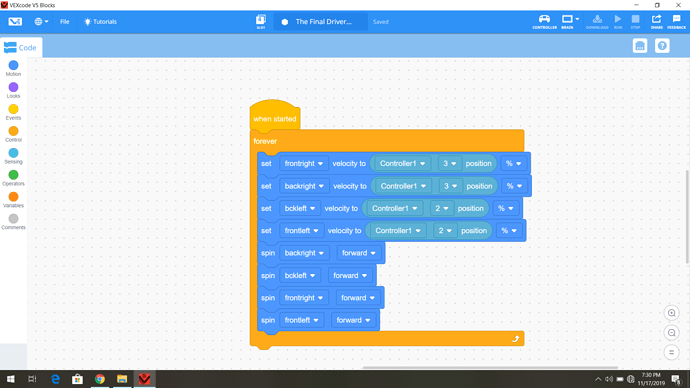Open the Feedback icon
This screenshot has height=388, width=690.
pos(676,21)
